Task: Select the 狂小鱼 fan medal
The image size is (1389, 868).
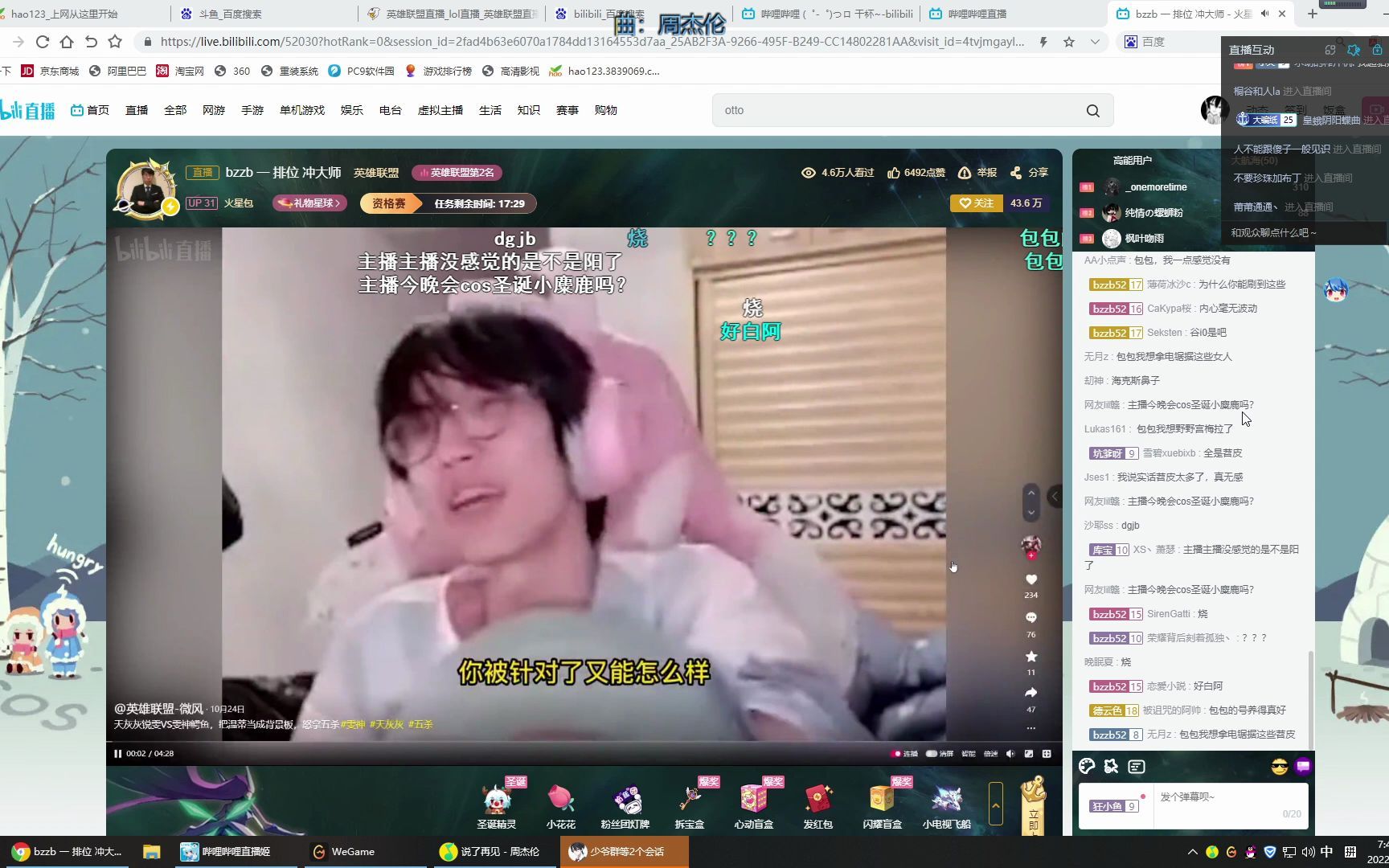Action: tap(1114, 806)
